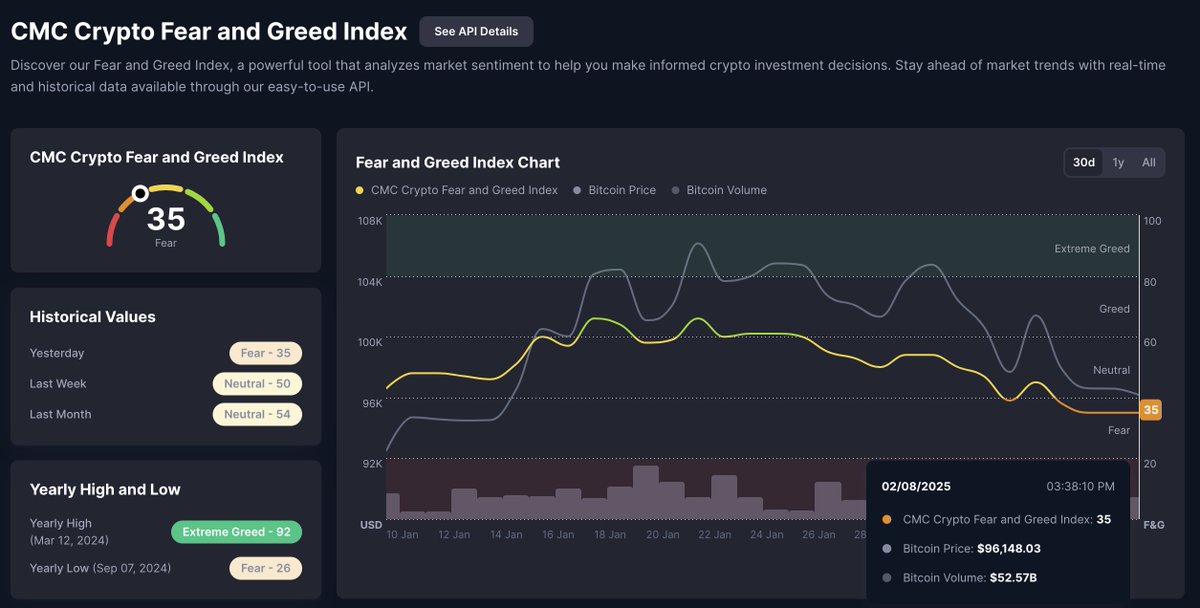
Task: Click the 'Extreme Greed - 92' yearly high badge
Action: (x=236, y=532)
